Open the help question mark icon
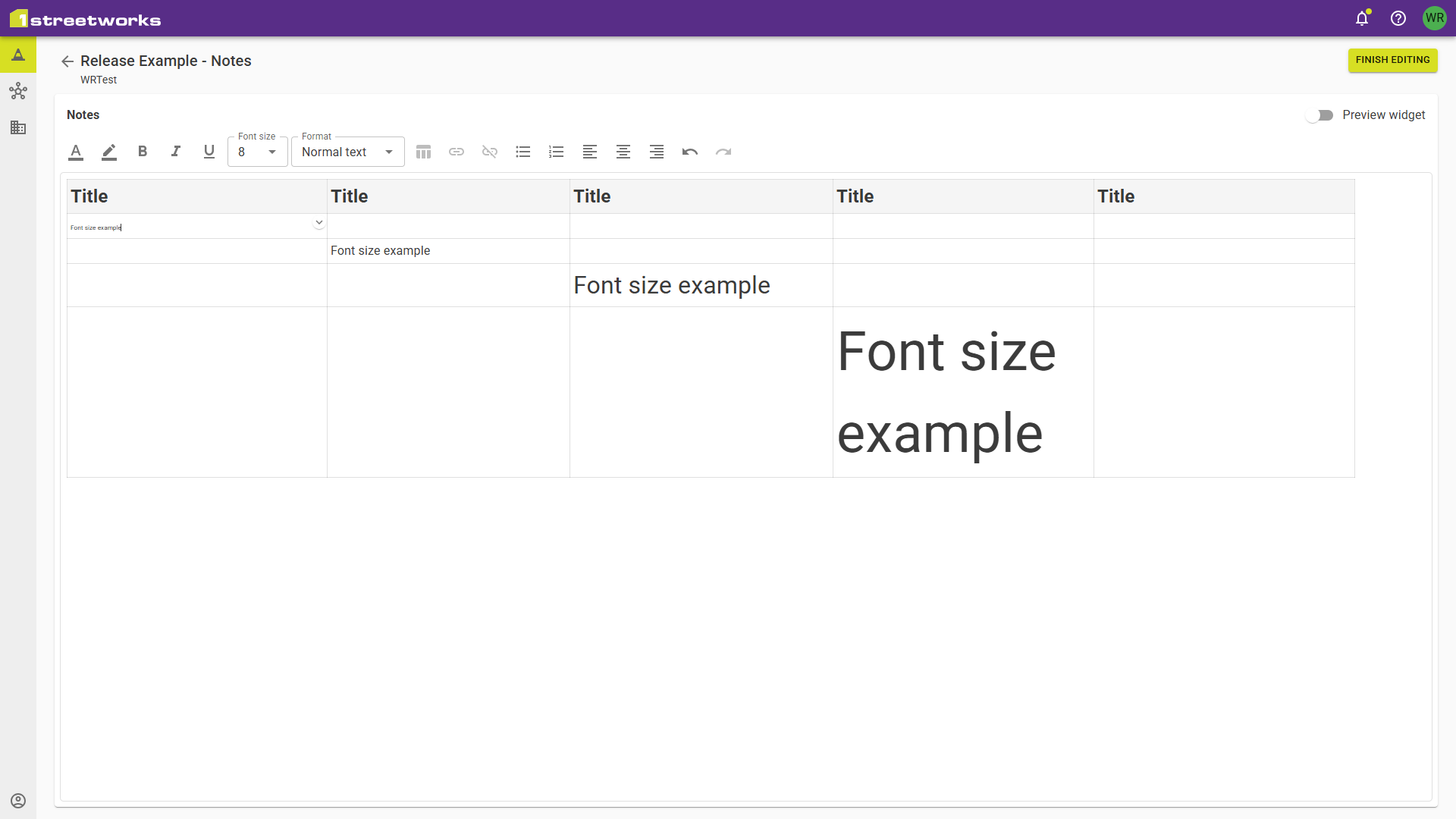This screenshot has width=1456, height=819. point(1398,18)
